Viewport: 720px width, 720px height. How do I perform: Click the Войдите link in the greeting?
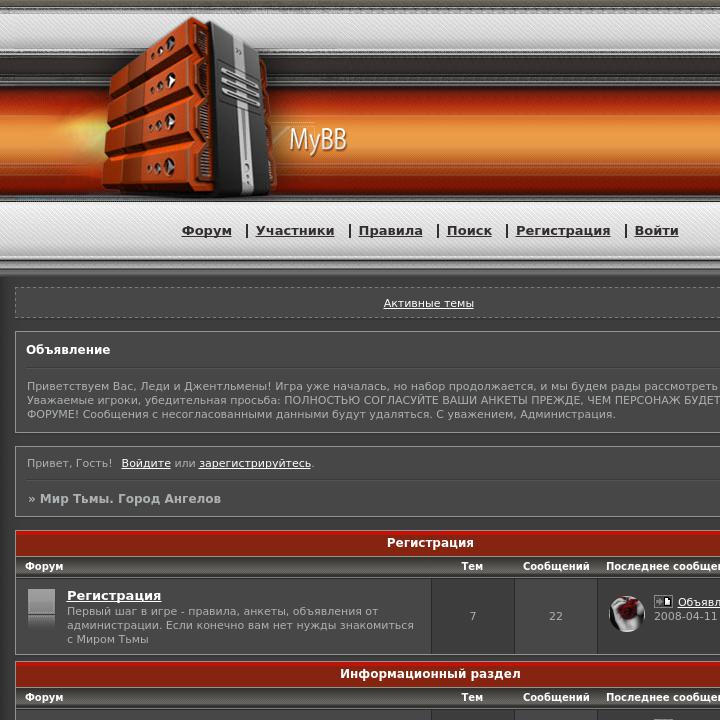coord(146,463)
